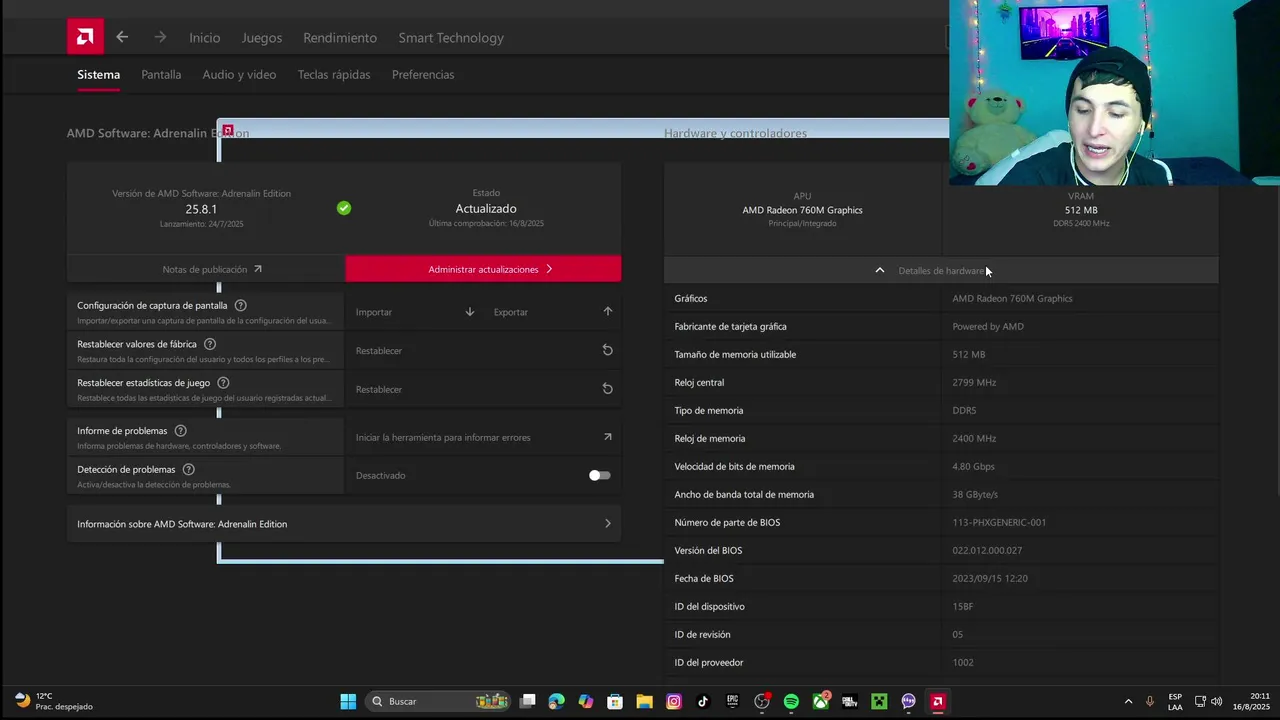Viewport: 1280px width, 720px height.
Task: Click Restablecer for valores de fábrica
Action: [x=379, y=351]
